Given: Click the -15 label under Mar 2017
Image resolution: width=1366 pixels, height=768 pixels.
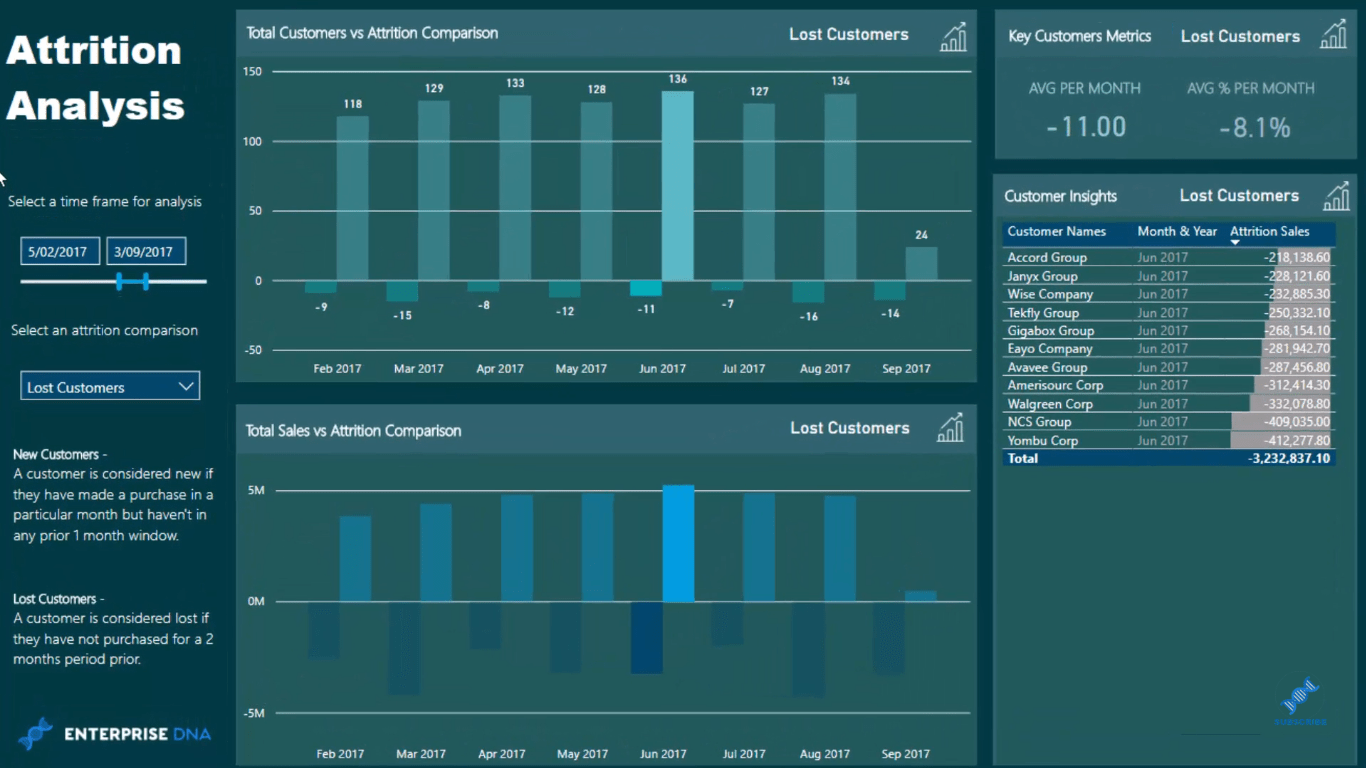Looking at the screenshot, I should [x=402, y=315].
